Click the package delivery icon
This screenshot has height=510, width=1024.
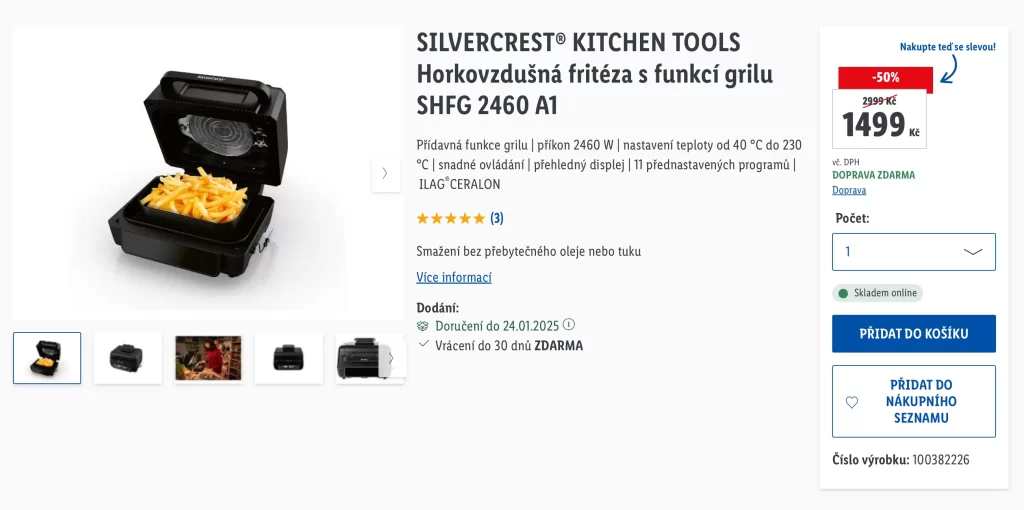tap(423, 326)
